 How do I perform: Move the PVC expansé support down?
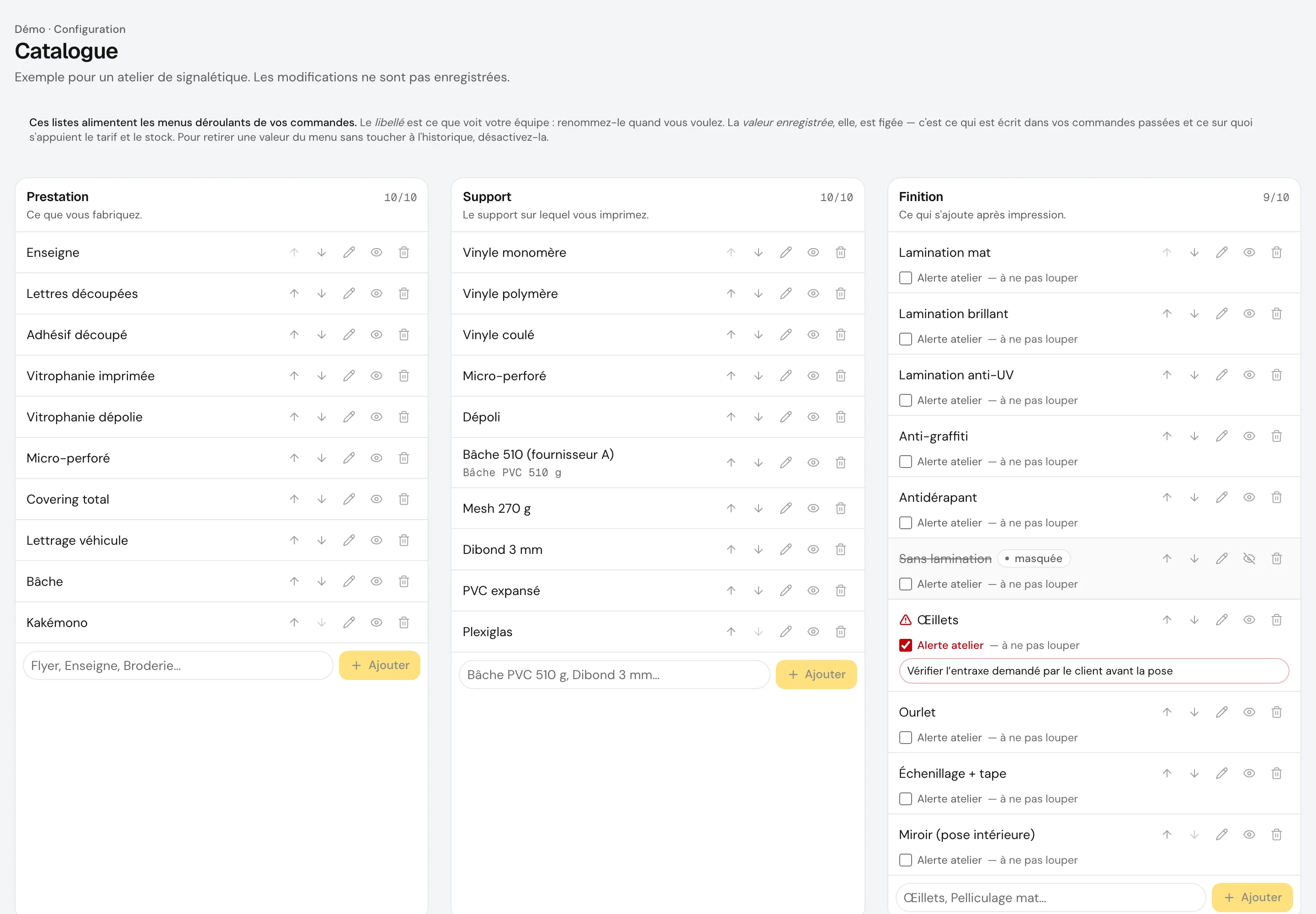click(758, 591)
